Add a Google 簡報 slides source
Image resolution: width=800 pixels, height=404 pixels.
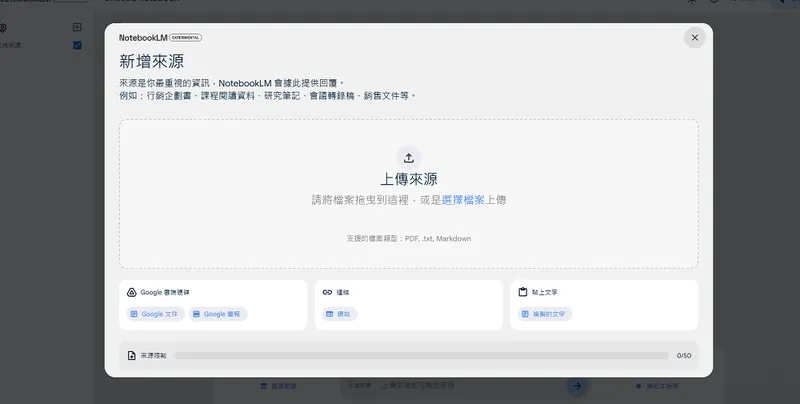pos(218,314)
